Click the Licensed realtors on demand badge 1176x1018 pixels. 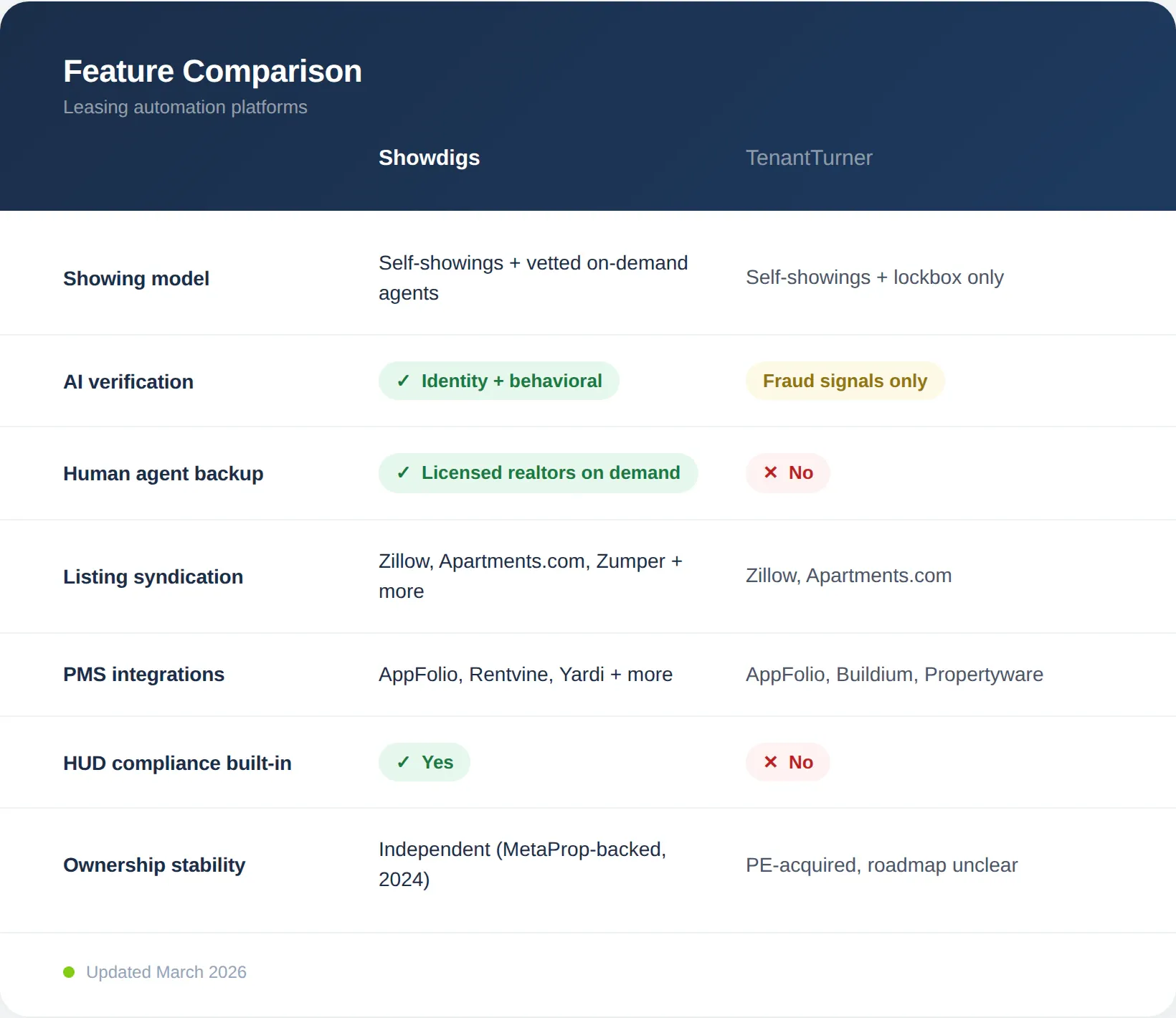coord(538,472)
